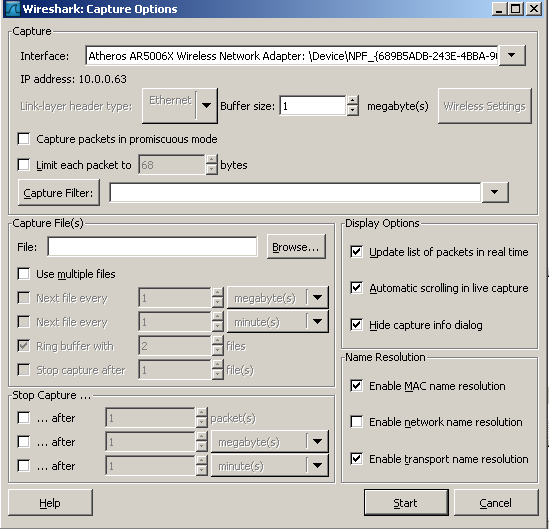Viewport: 549px width, 529px height.
Task: Click the capture filter text field
Action: click(x=295, y=192)
